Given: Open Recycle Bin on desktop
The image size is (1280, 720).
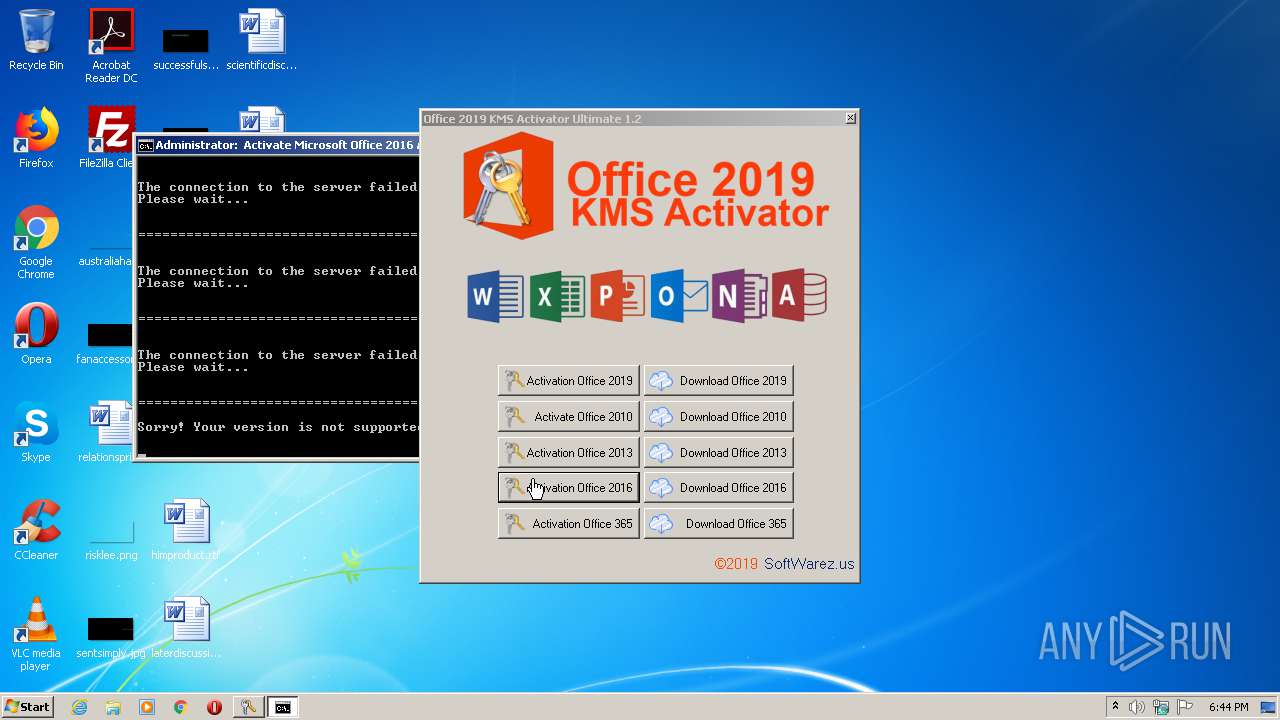Looking at the screenshot, I should (36, 41).
